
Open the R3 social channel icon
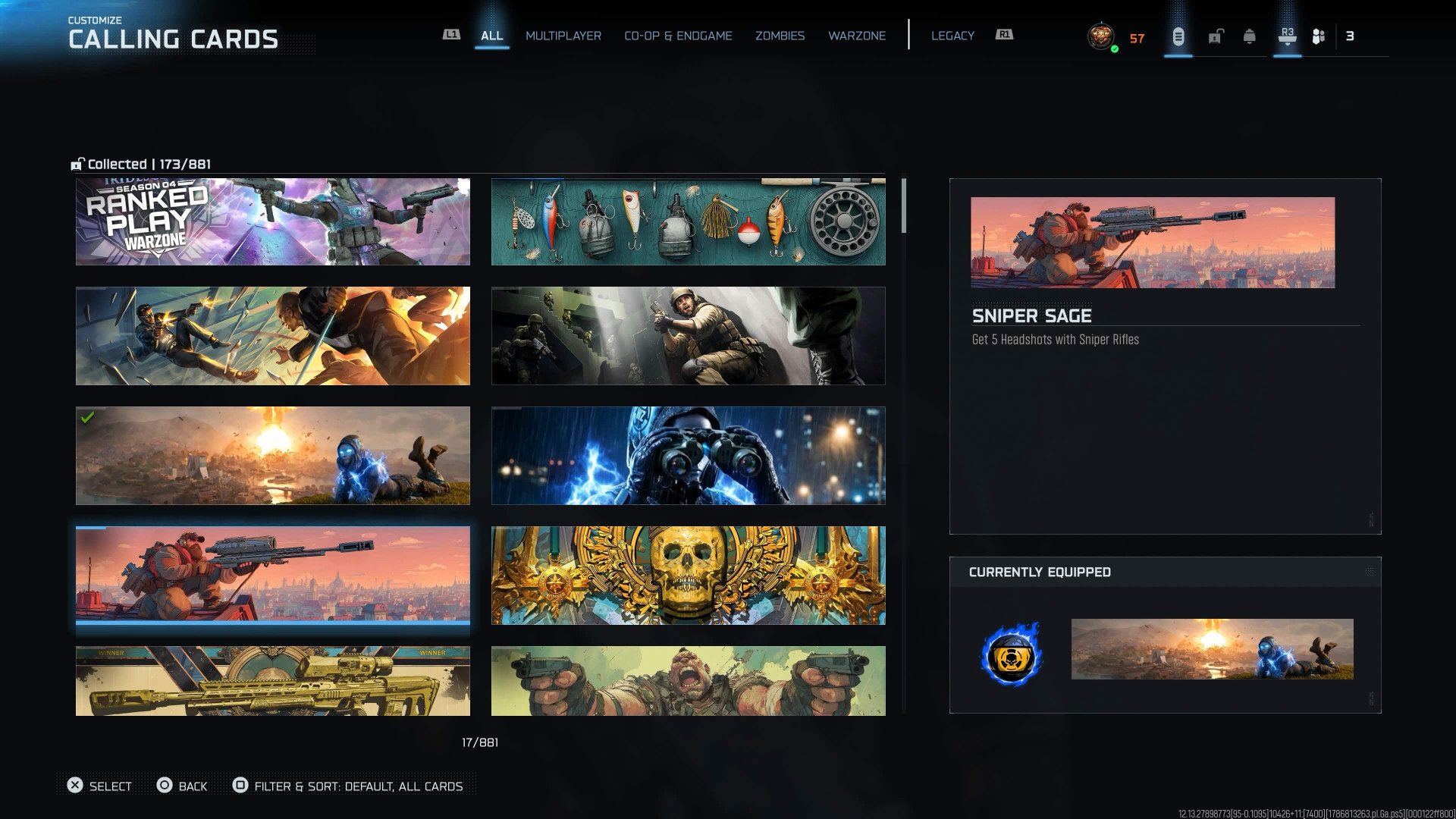(1288, 36)
